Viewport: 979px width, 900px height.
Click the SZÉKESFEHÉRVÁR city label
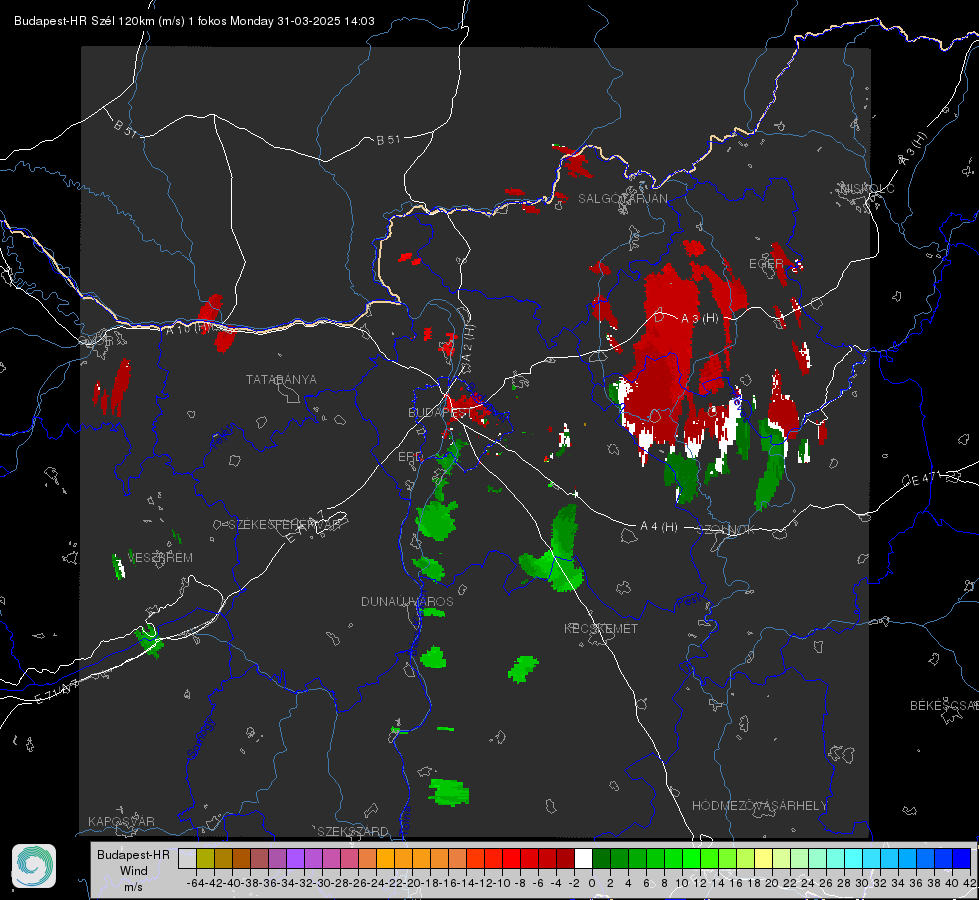[284, 525]
